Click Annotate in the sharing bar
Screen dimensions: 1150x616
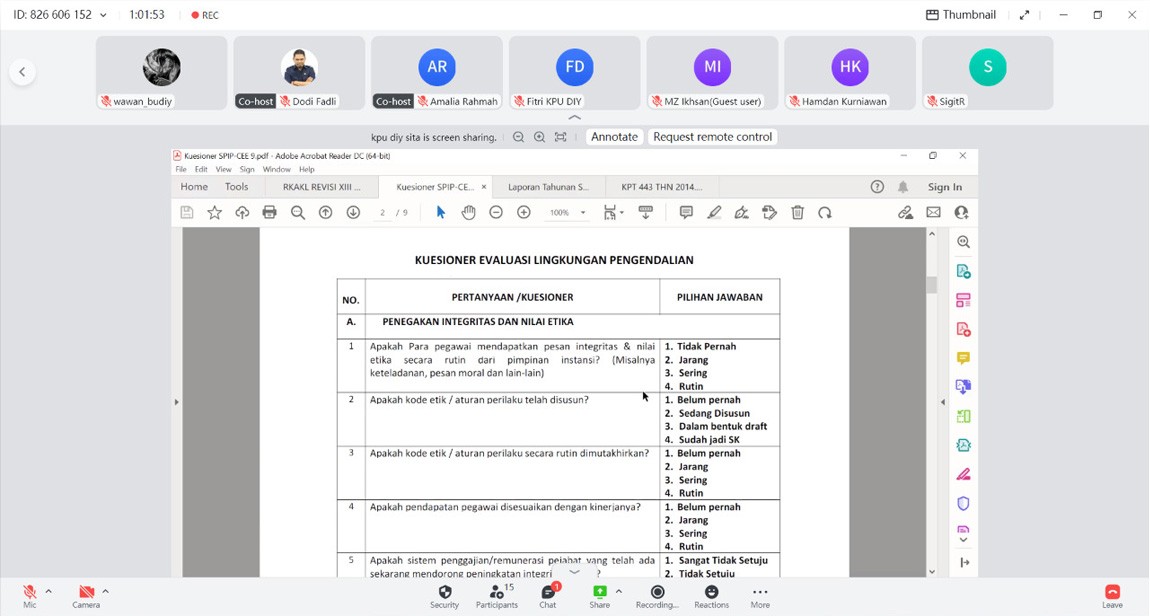[614, 137]
